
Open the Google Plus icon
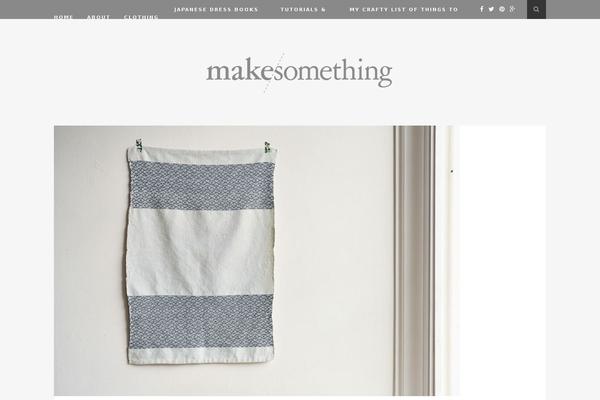(x=512, y=9)
